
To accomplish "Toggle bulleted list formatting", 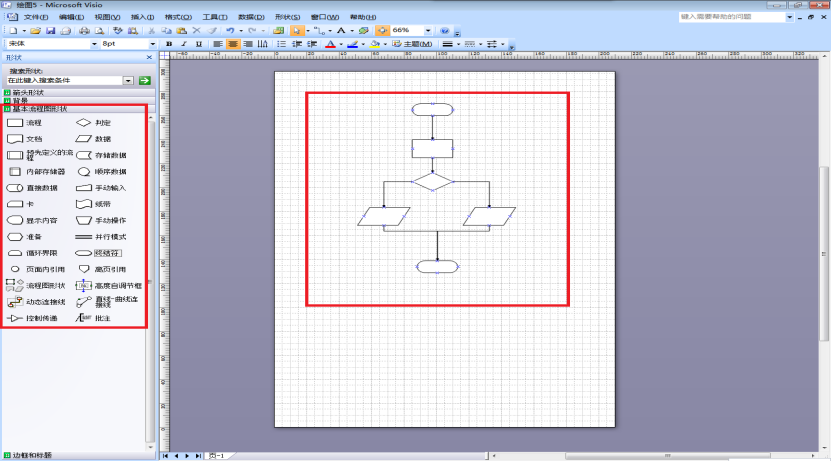I will [281, 44].
